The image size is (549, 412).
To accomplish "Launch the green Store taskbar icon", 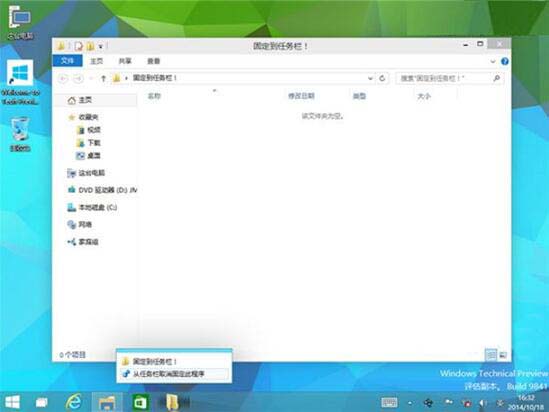I will (x=140, y=403).
